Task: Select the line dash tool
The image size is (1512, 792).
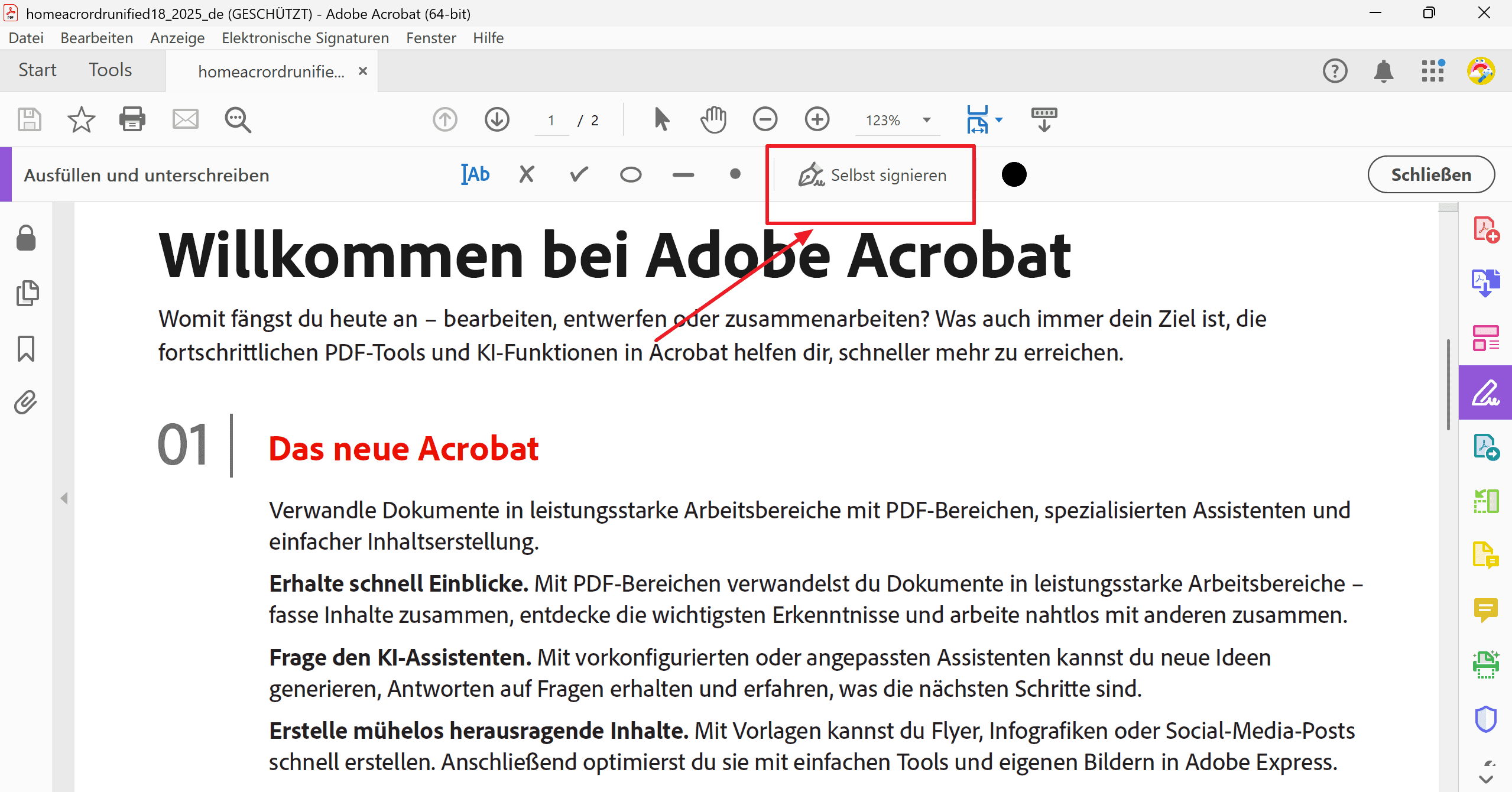Action: pyautogui.click(x=683, y=175)
